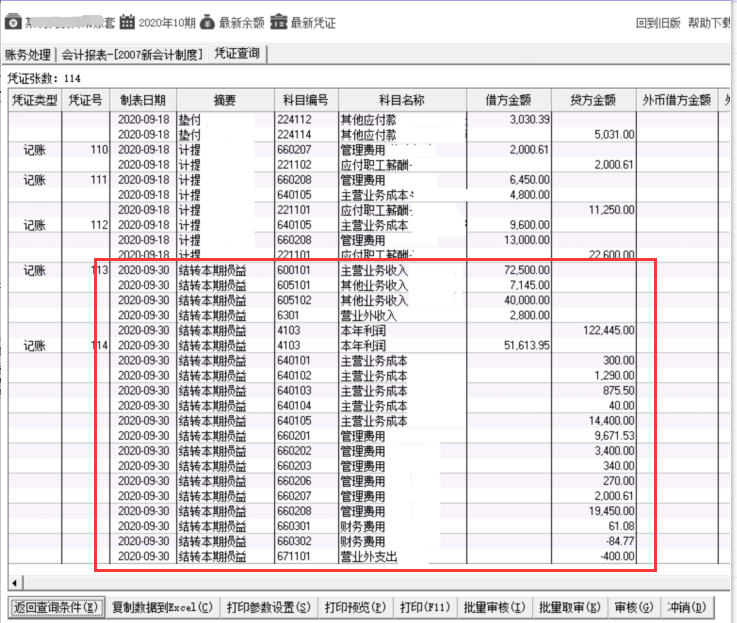Select subject code 605101 cell
This screenshot has width=737, height=623.
point(306,285)
